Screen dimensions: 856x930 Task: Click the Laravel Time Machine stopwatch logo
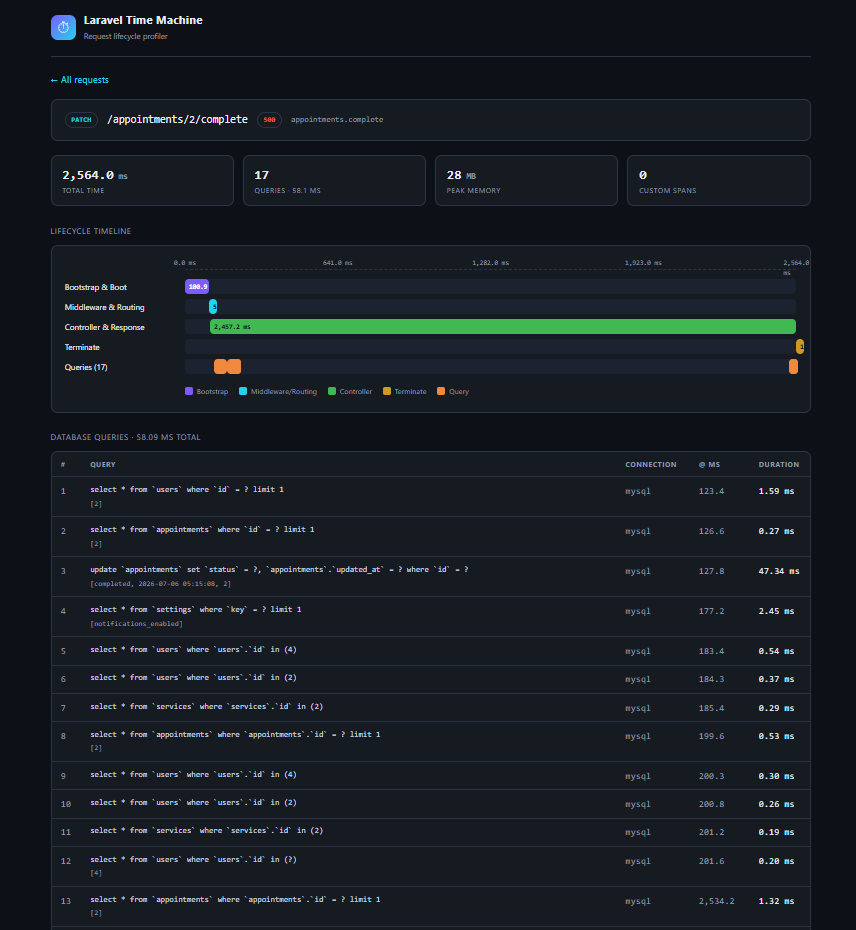pos(63,27)
